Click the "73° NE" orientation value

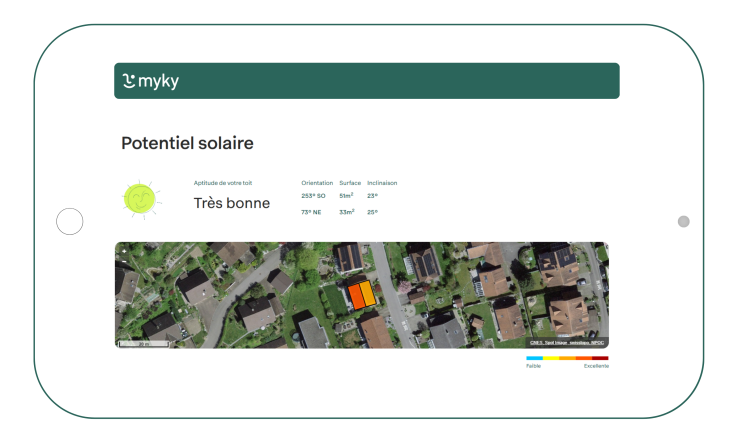click(x=311, y=212)
